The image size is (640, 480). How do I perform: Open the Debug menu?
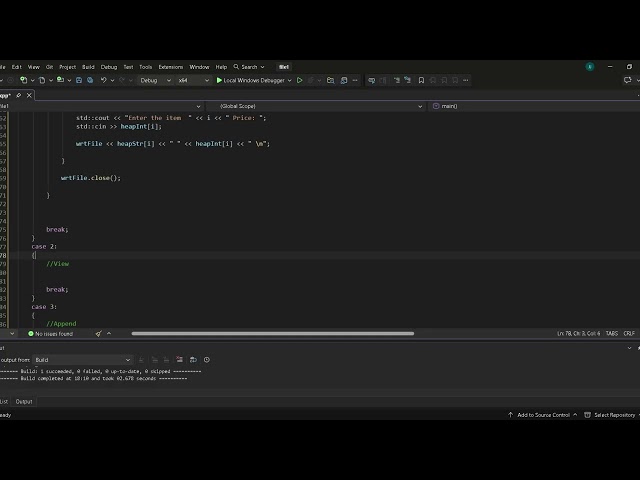pos(109,67)
